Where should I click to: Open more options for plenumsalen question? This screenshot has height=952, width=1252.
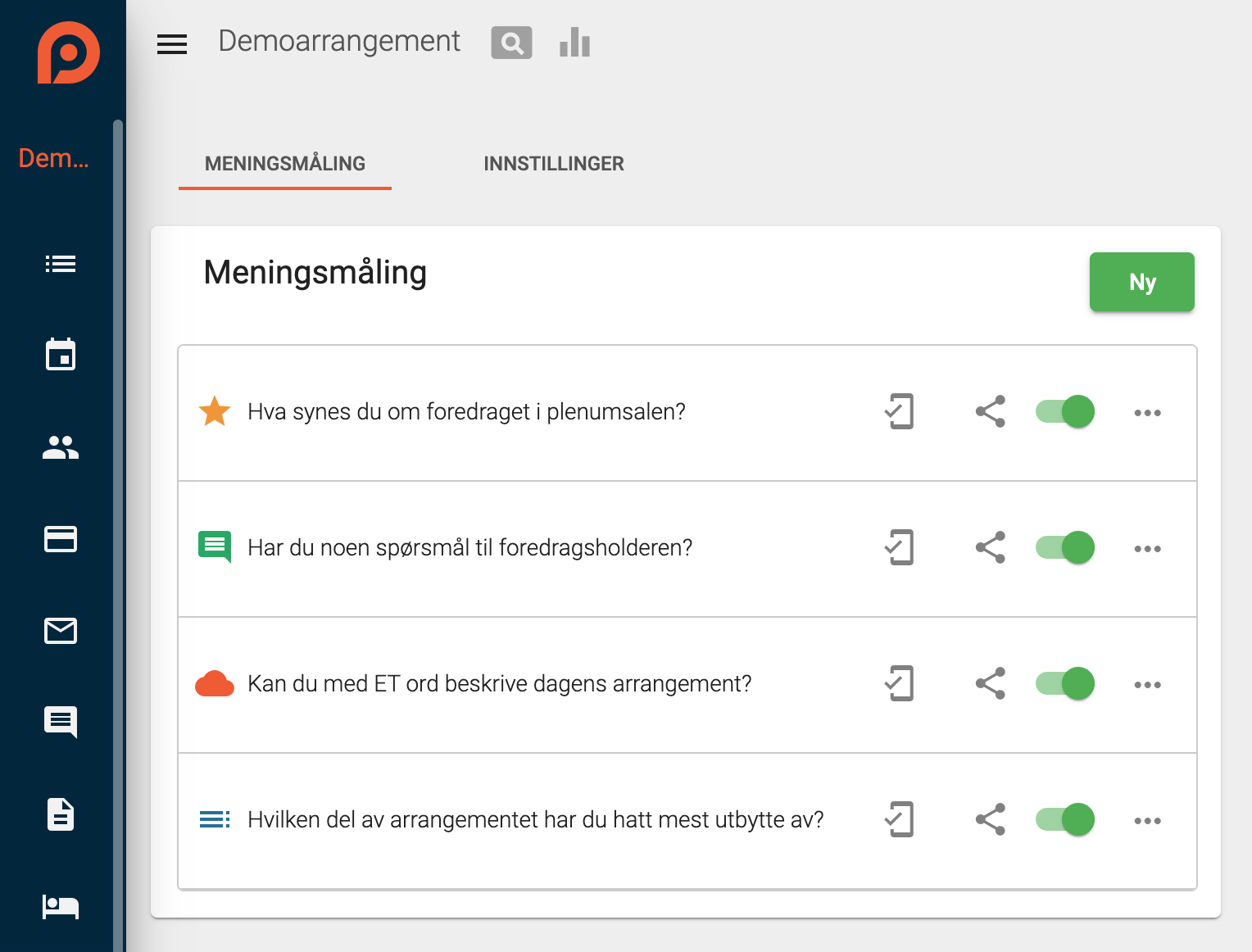tap(1147, 413)
